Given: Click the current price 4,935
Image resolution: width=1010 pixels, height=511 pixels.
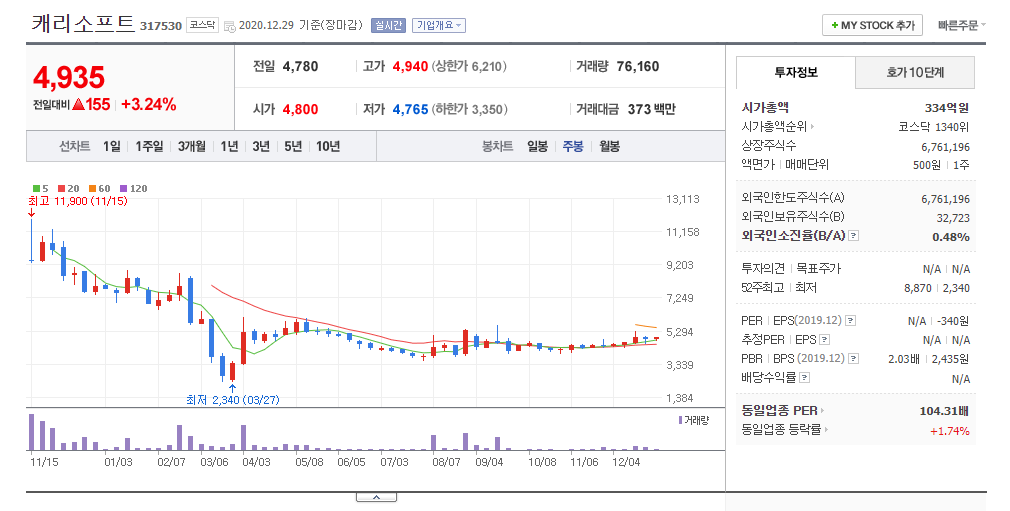Looking at the screenshot, I should (69, 78).
